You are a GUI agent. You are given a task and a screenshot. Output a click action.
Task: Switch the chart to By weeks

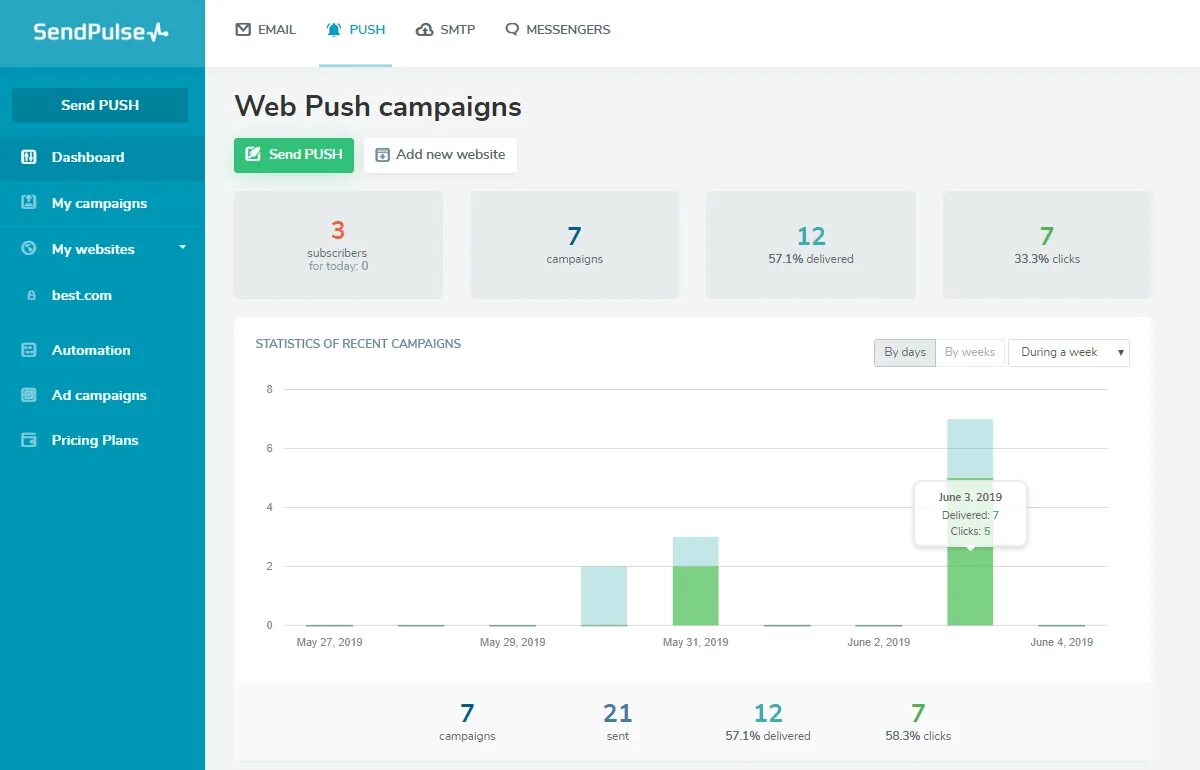tap(970, 352)
